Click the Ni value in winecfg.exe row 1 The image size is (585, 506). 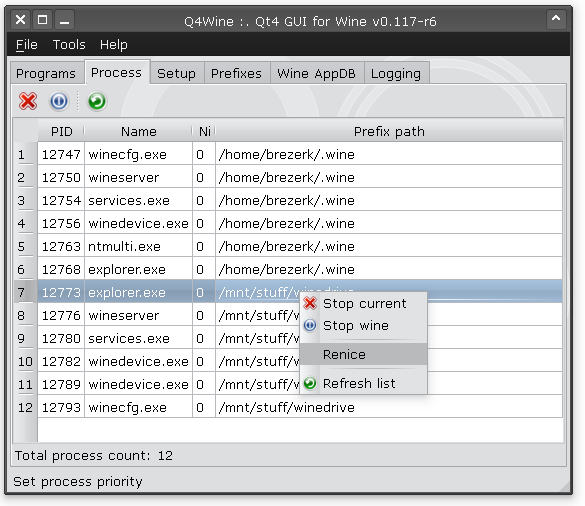click(x=204, y=154)
